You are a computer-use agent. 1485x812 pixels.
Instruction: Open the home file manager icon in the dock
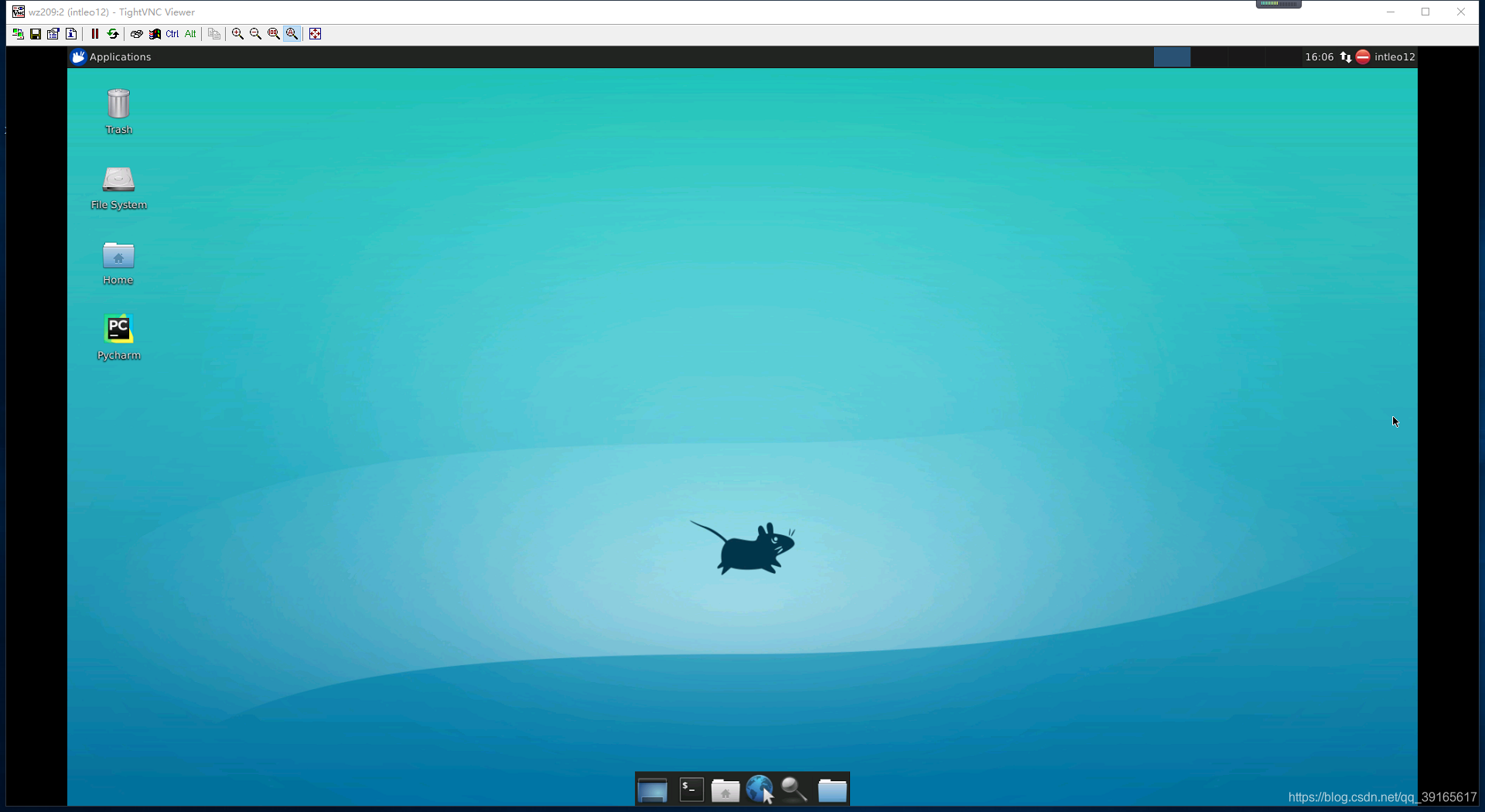(725, 790)
